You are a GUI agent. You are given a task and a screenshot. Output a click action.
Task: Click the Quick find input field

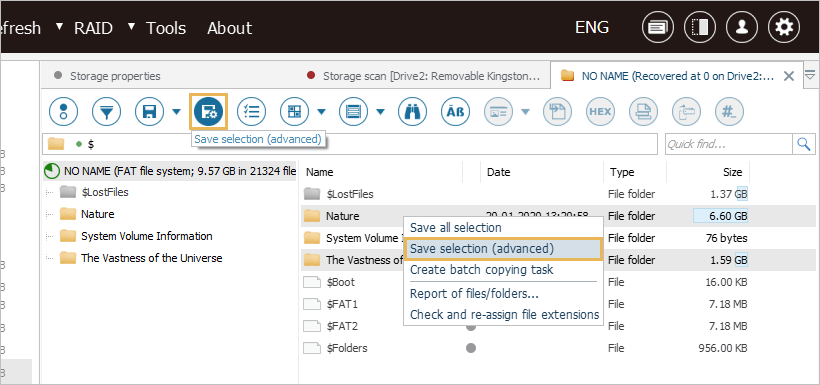(x=728, y=144)
